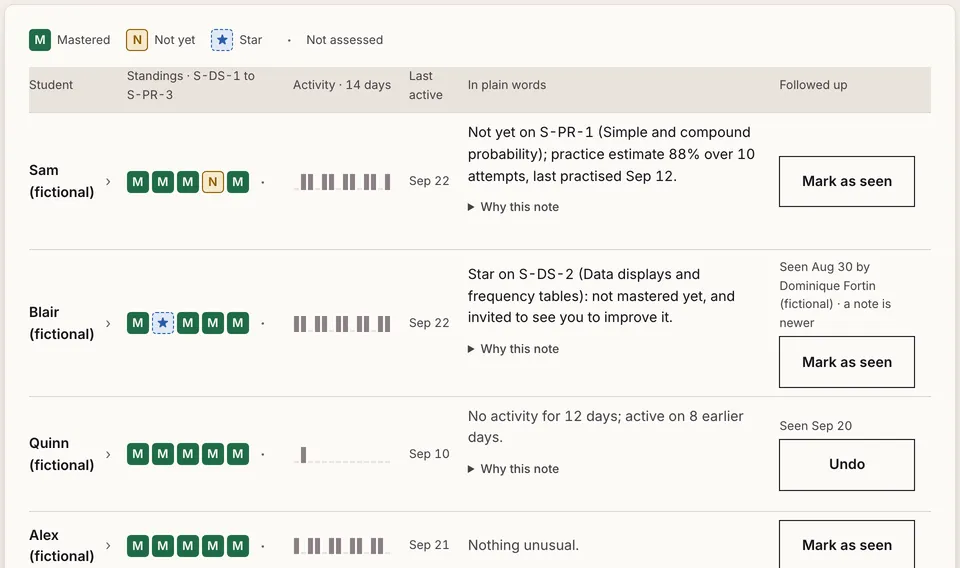Select Quinn's second standing badge
Viewport: 960px width, 568px height.
click(163, 454)
